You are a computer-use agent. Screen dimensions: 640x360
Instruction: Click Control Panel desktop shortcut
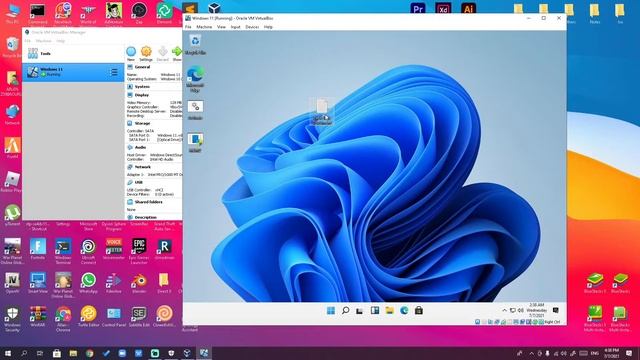[113, 317]
